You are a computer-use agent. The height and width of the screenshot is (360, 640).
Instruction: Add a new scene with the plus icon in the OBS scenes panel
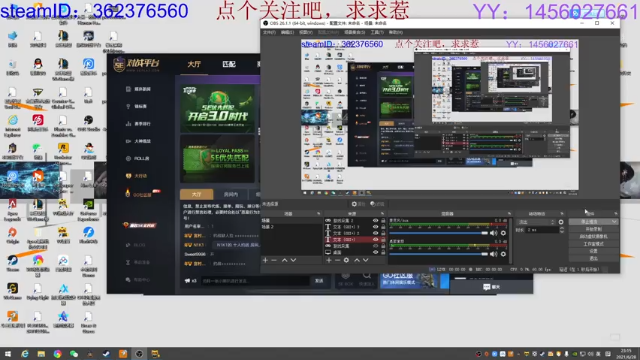[x=265, y=260]
